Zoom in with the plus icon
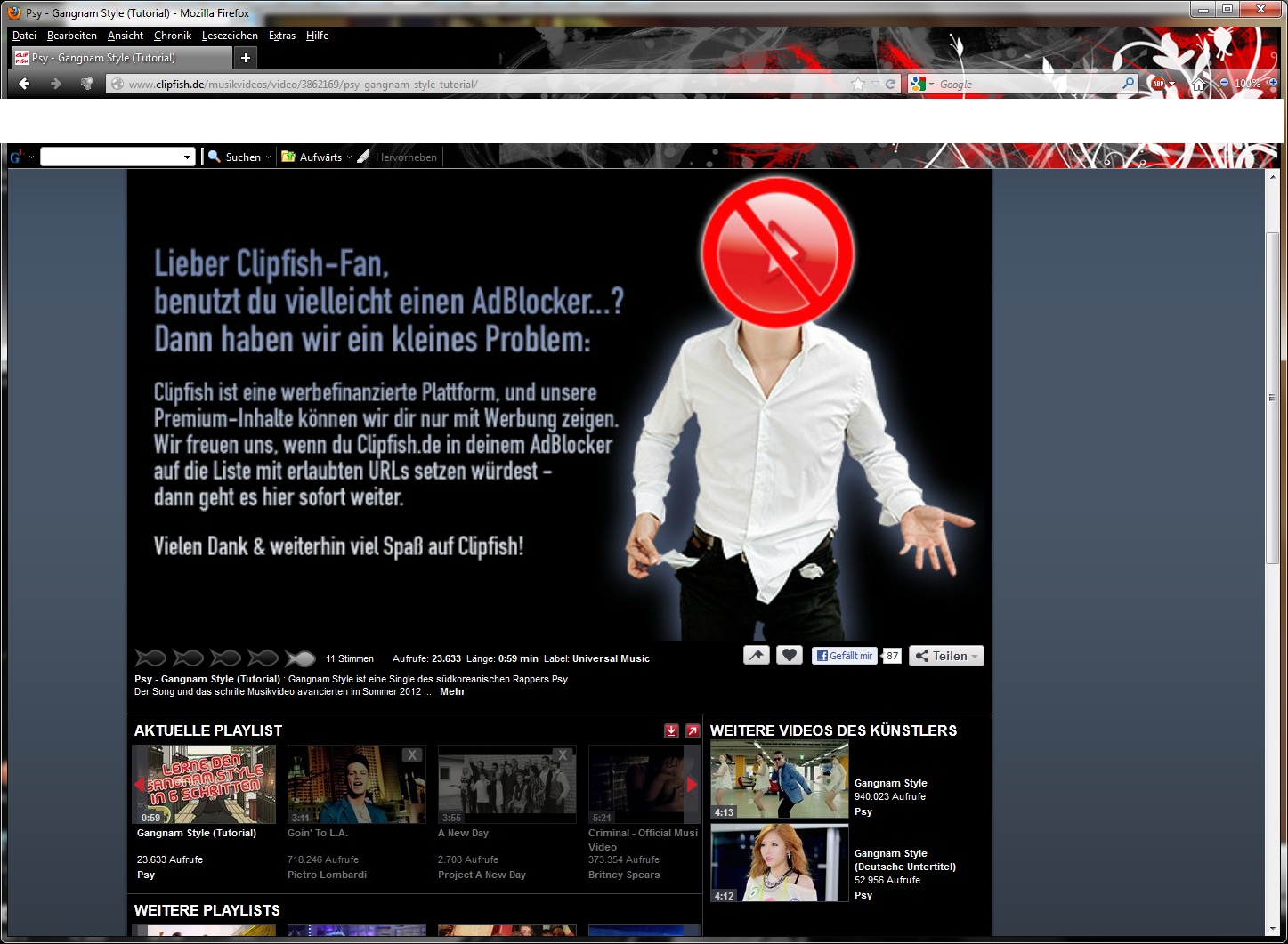1288x944 pixels. (x=1273, y=83)
